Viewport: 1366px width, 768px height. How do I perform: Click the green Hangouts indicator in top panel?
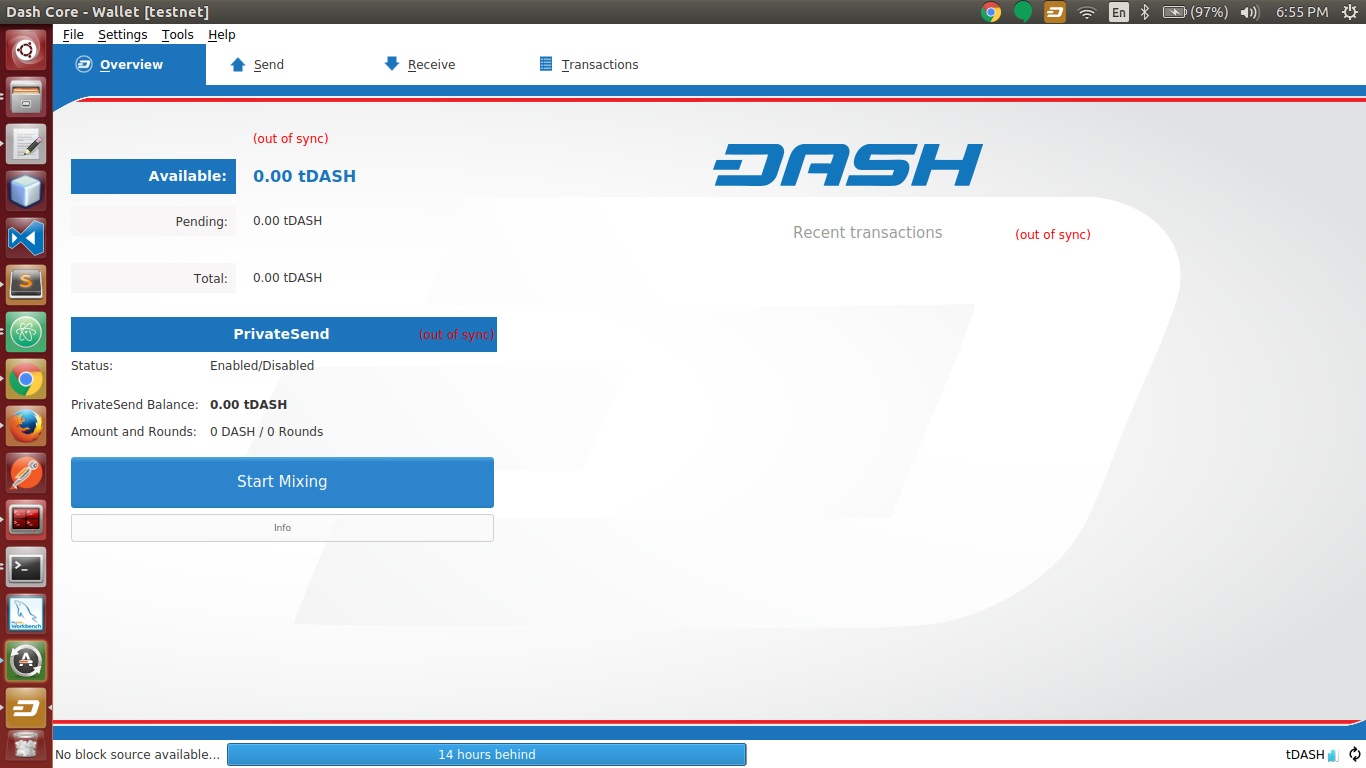(x=1023, y=12)
